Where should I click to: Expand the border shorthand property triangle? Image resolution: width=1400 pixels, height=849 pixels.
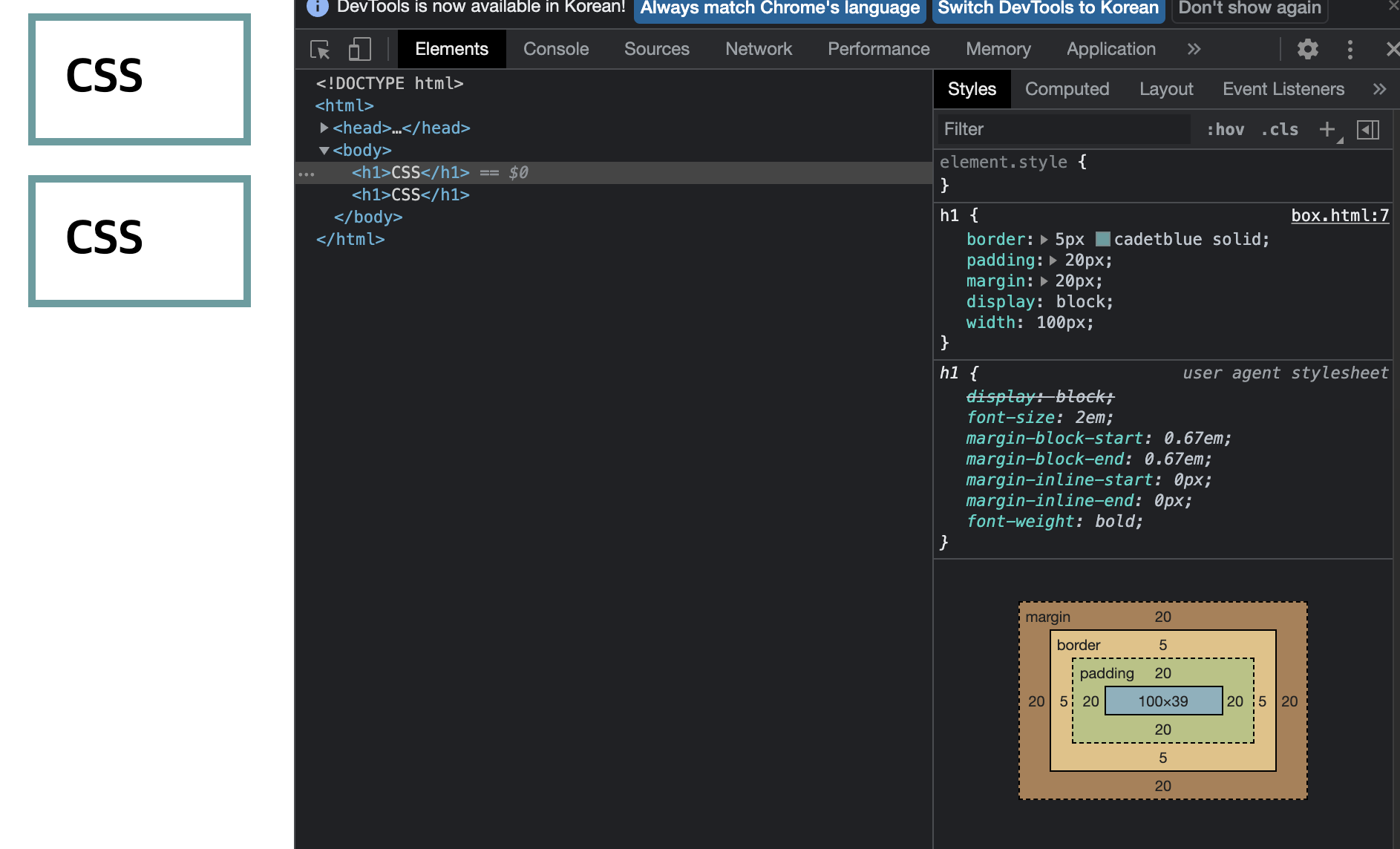pyautogui.click(x=1044, y=240)
